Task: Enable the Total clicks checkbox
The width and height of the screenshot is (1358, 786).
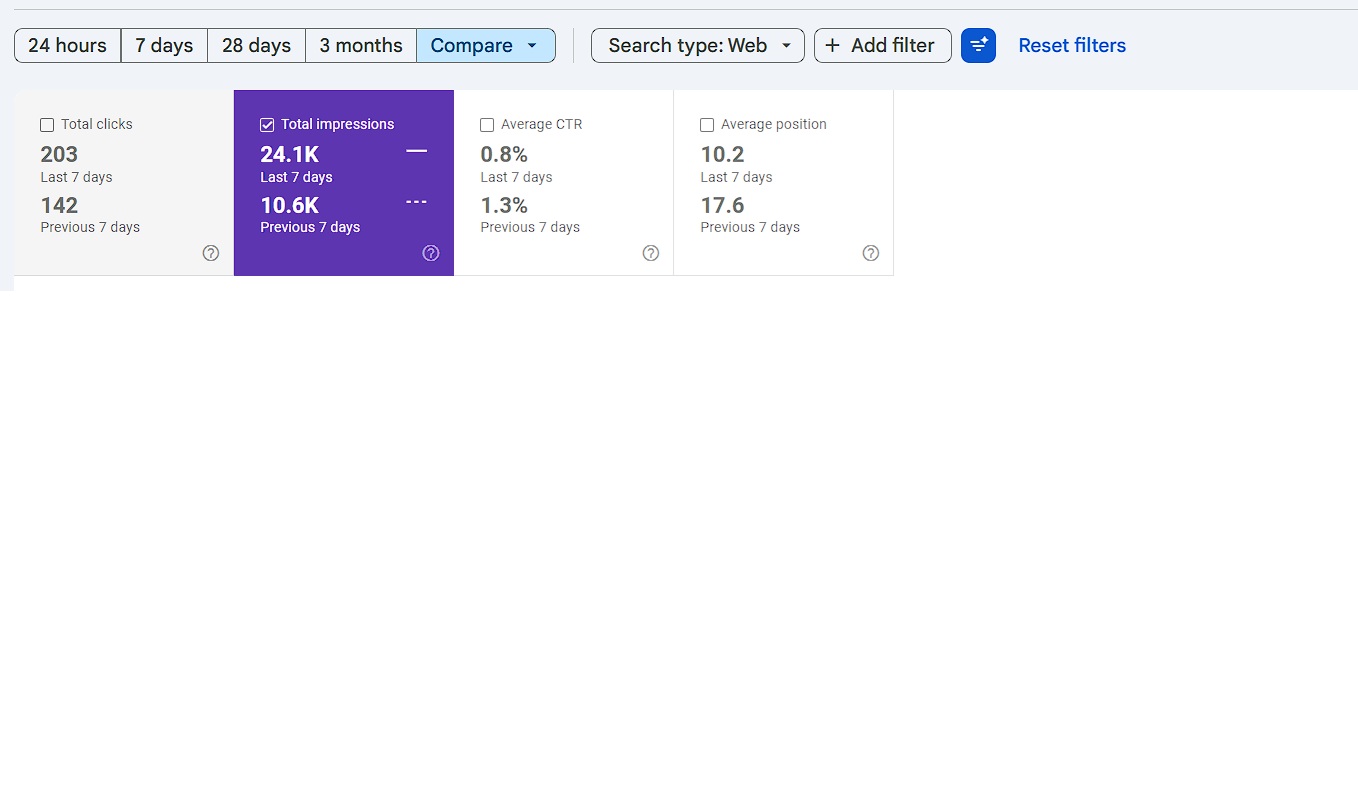Action: [x=47, y=125]
